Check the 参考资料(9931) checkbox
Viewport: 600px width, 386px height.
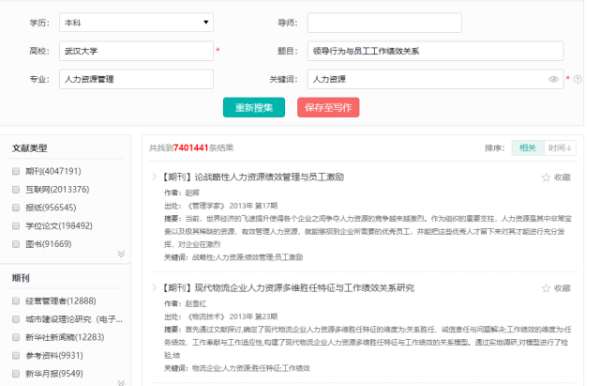[16, 355]
